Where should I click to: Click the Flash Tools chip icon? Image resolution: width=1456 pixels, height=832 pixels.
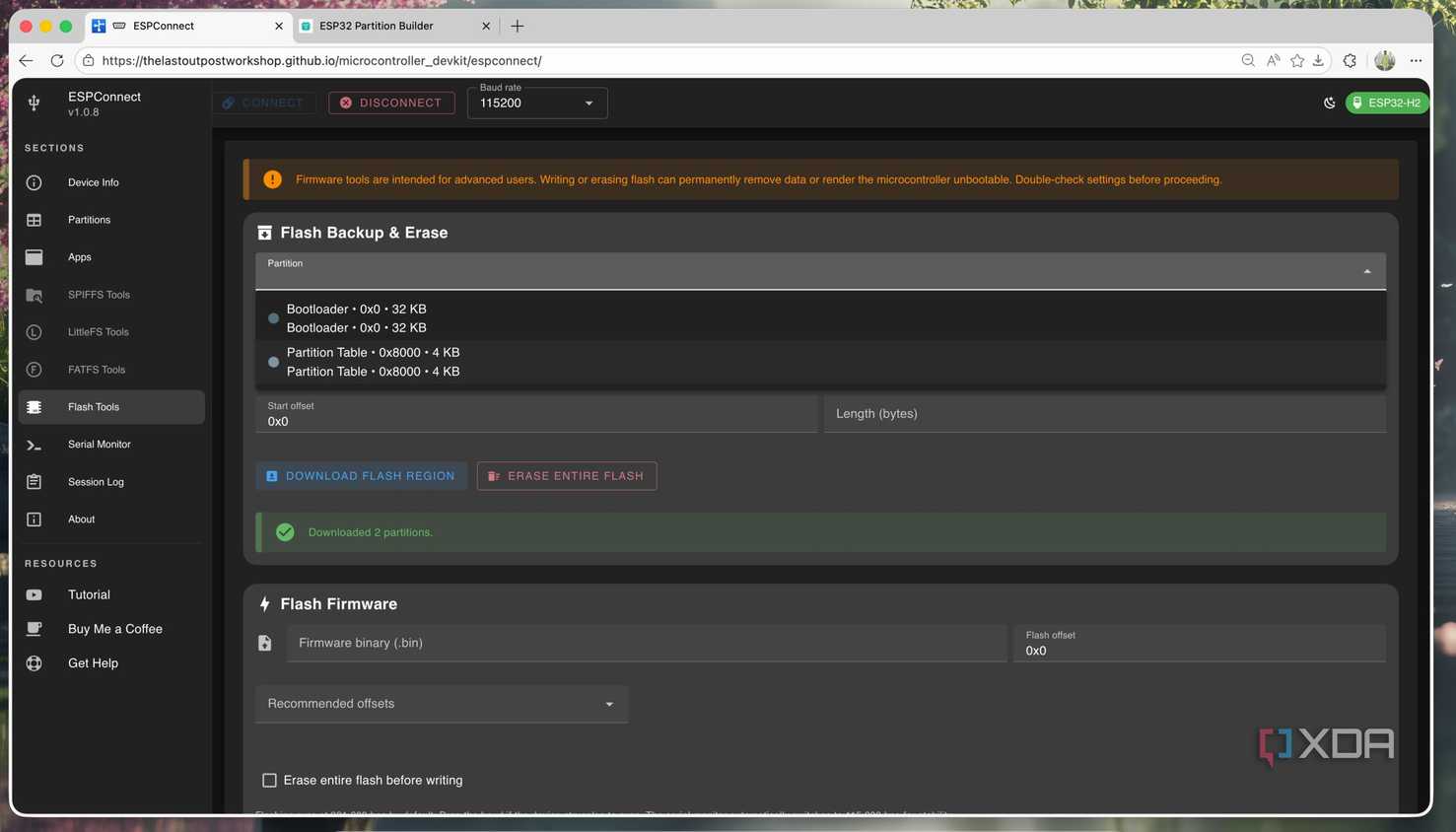point(34,407)
